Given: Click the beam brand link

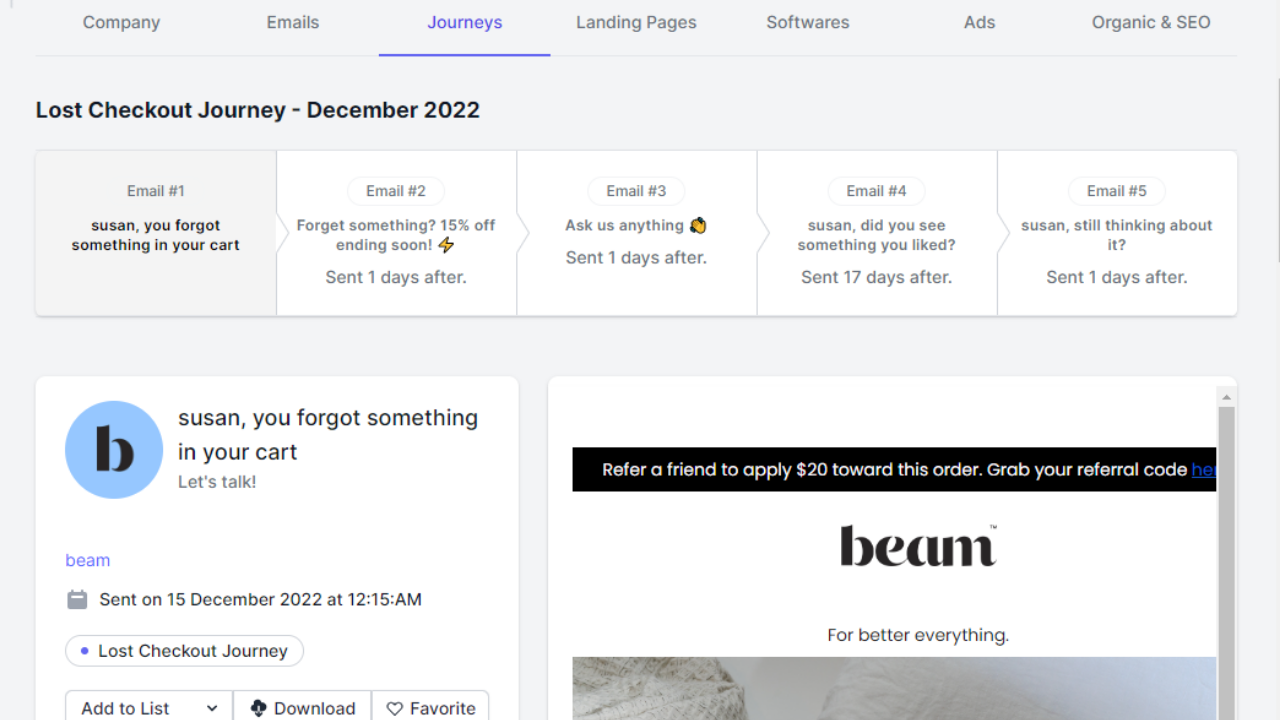Looking at the screenshot, I should pyautogui.click(x=88, y=560).
